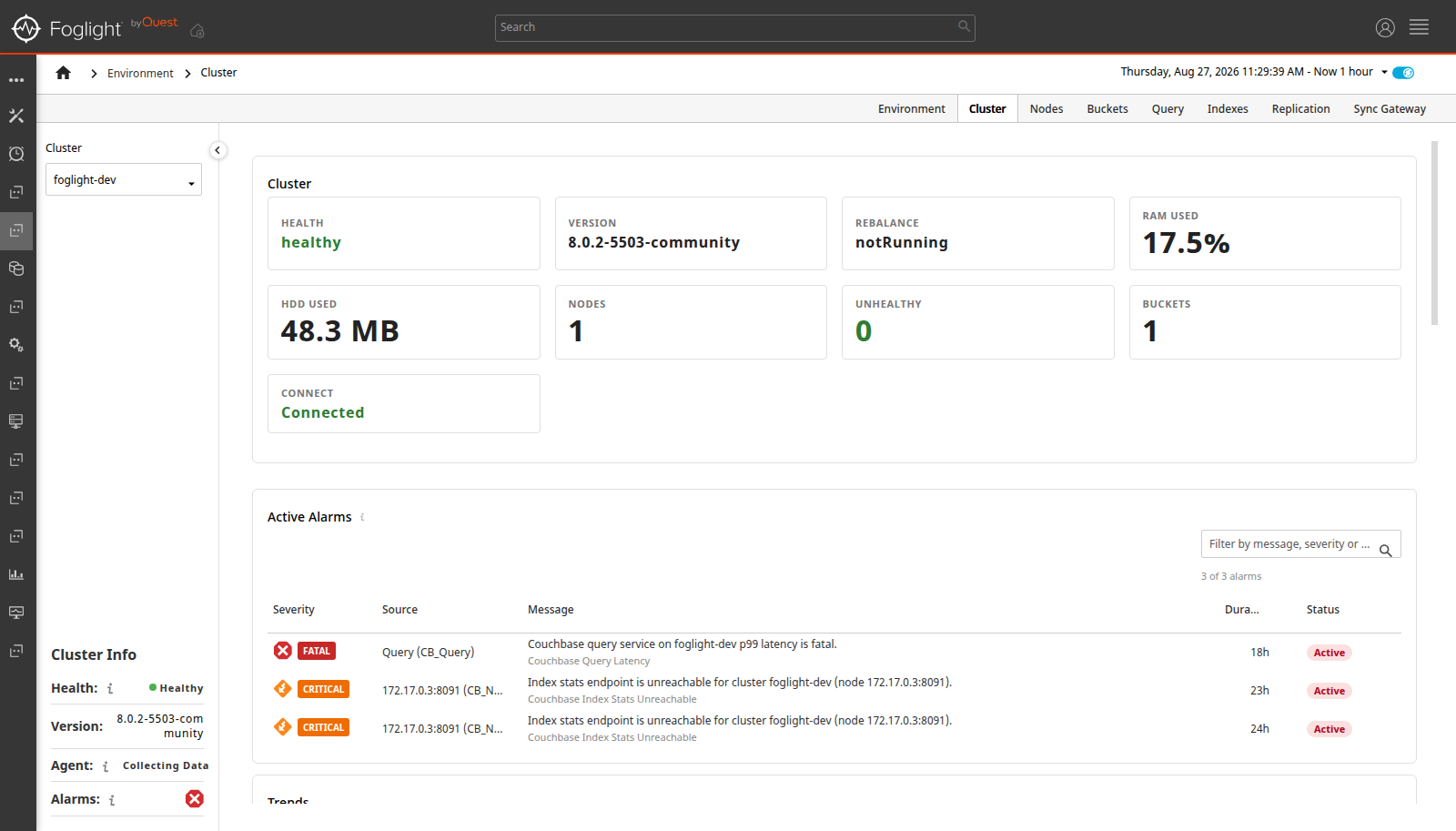Sort alarms by the Status column

point(1323,610)
